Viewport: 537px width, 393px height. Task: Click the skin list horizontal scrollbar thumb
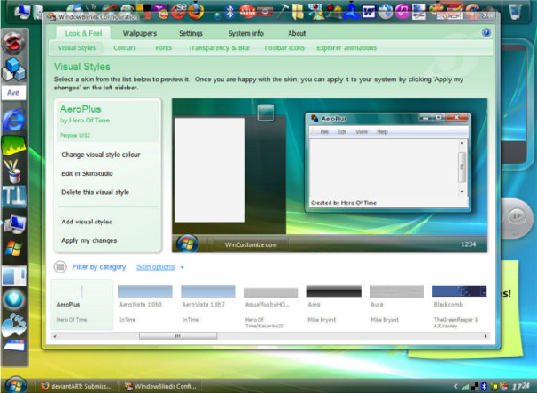click(178, 336)
